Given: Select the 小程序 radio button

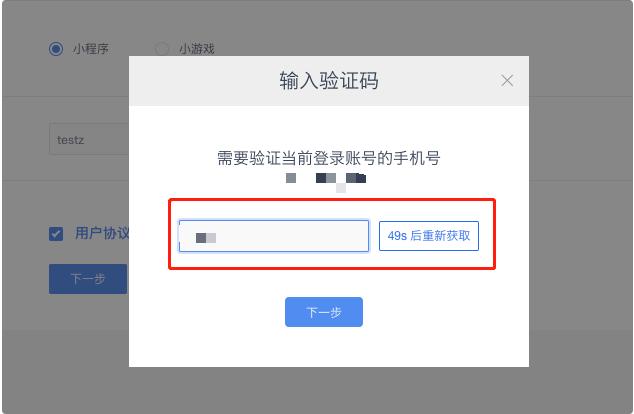Looking at the screenshot, I should coord(56,49).
